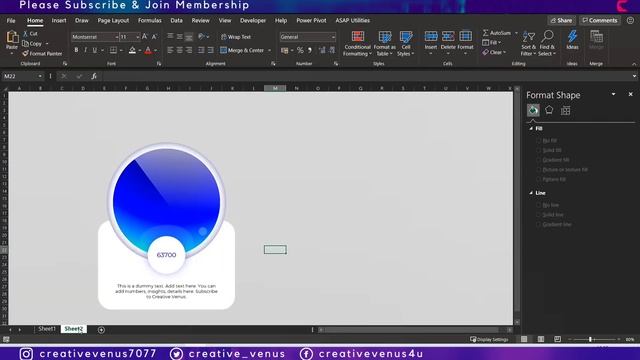640x360 pixels.
Task: Switch to the Formulas tab
Action: click(x=149, y=20)
